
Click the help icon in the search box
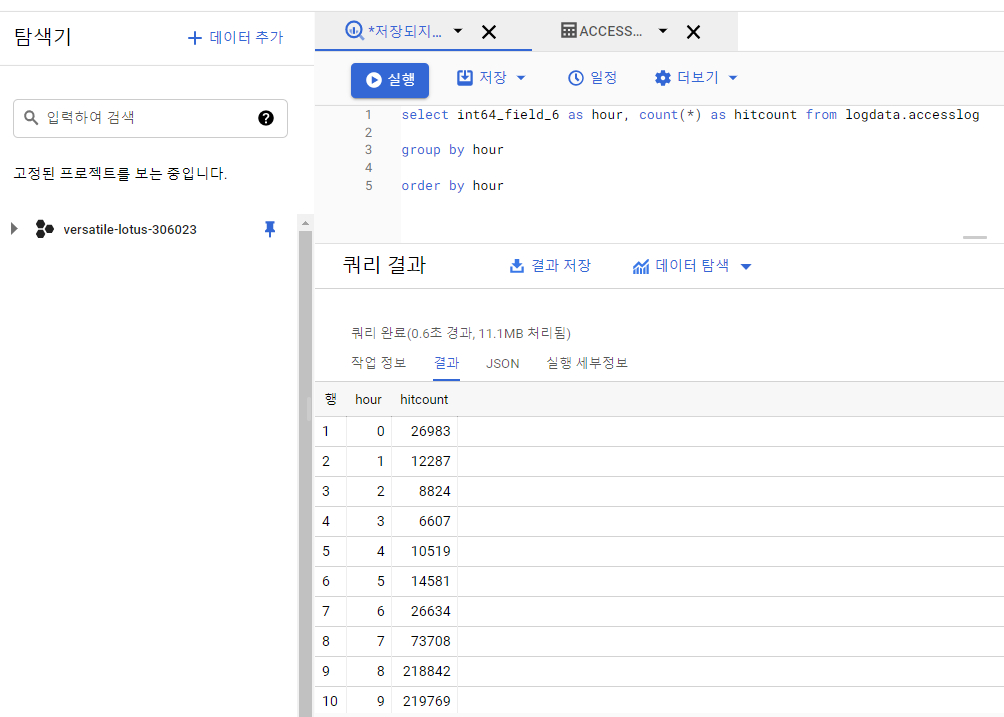click(x=266, y=118)
